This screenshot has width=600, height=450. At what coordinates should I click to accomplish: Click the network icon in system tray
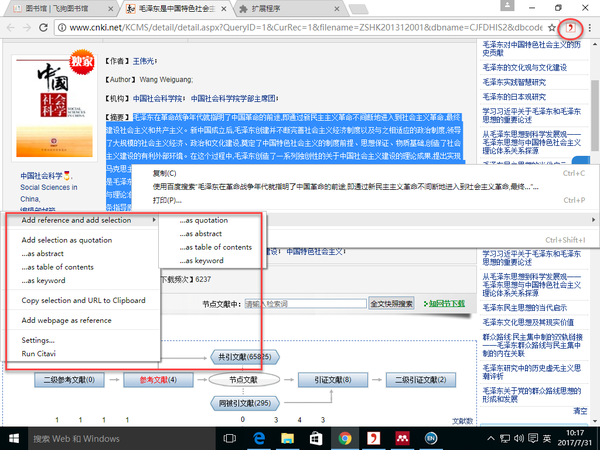[x=505, y=439]
